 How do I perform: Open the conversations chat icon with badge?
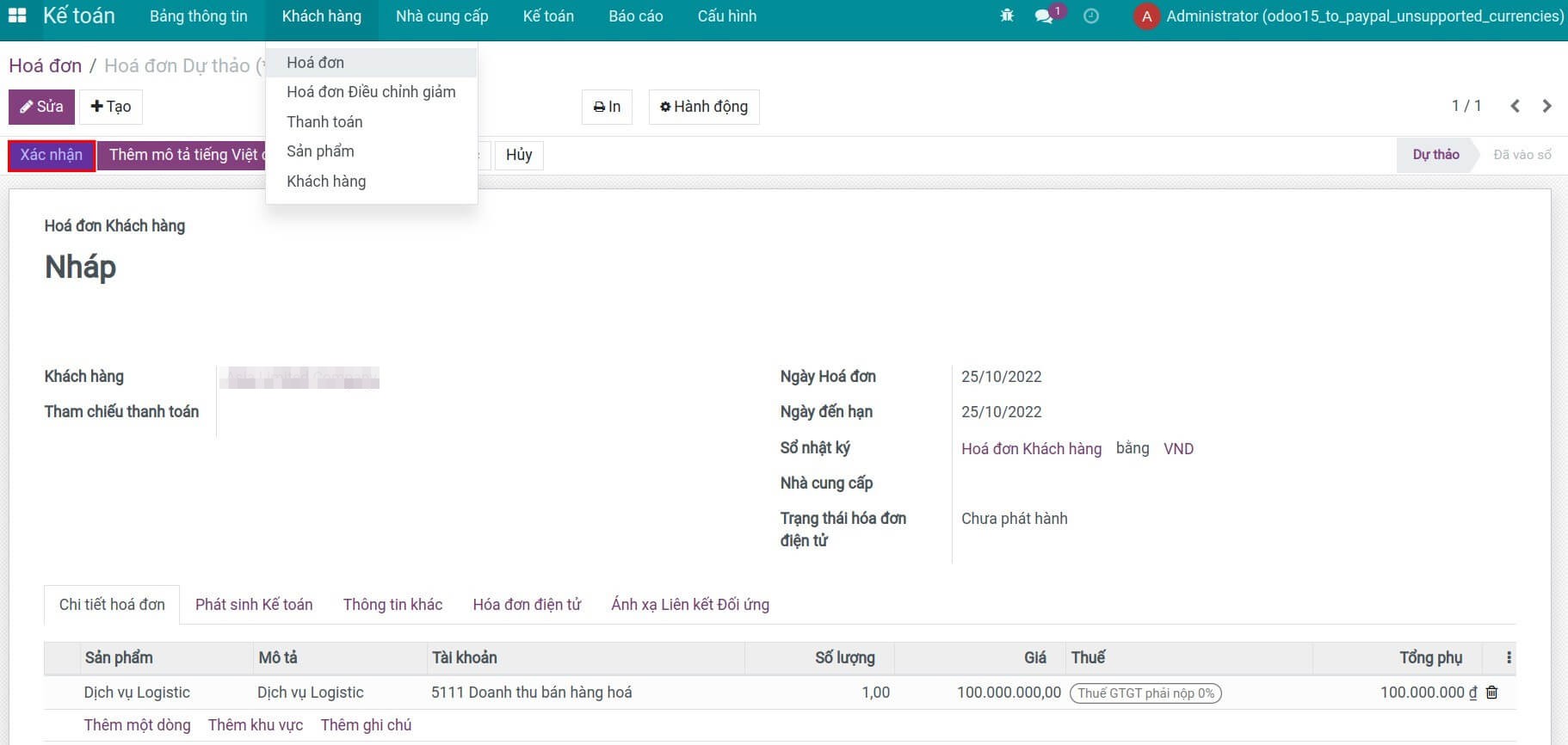(1045, 16)
